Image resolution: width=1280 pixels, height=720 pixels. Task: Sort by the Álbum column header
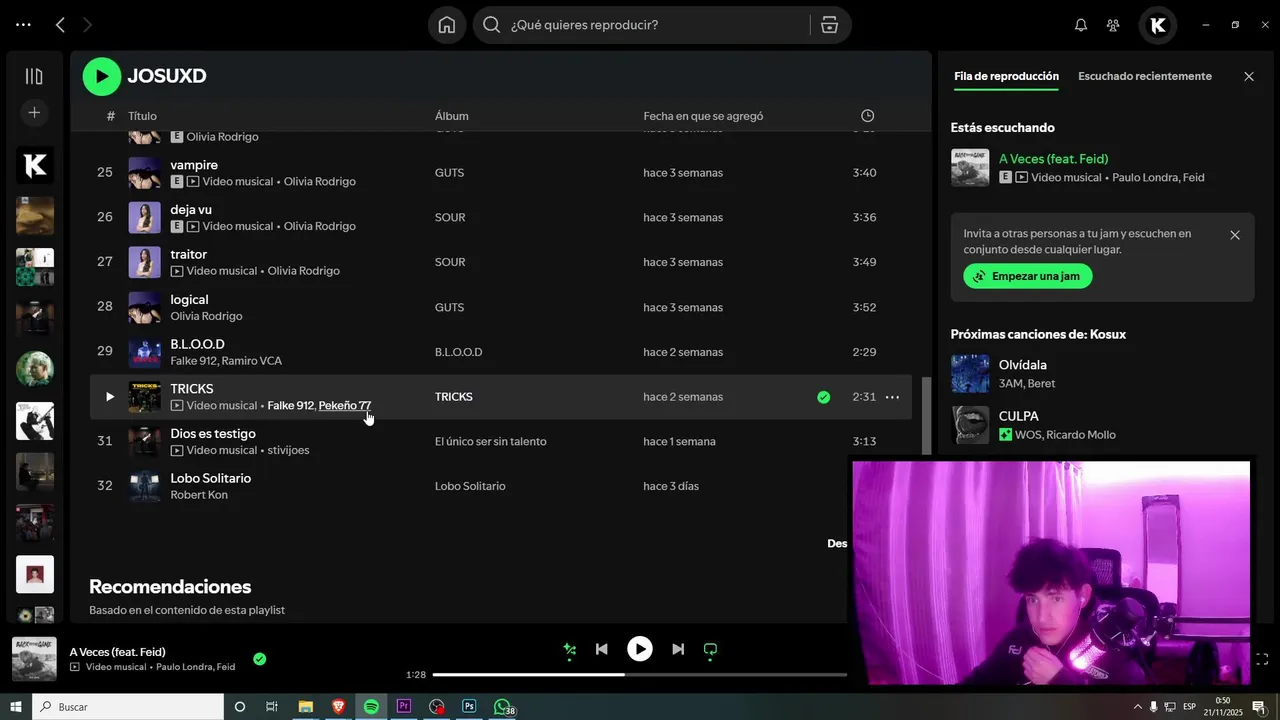(x=452, y=116)
